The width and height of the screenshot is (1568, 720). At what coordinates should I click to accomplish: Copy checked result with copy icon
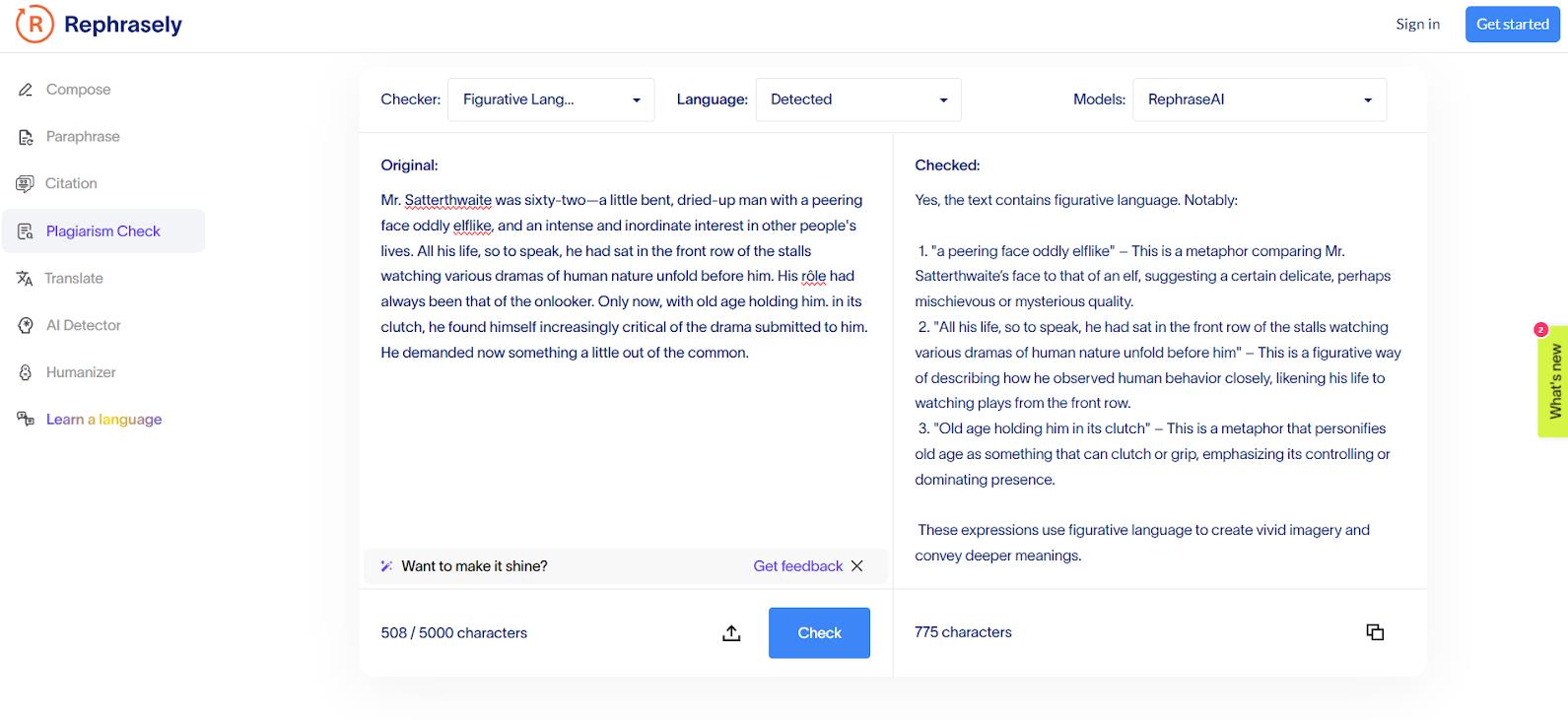pyautogui.click(x=1375, y=632)
